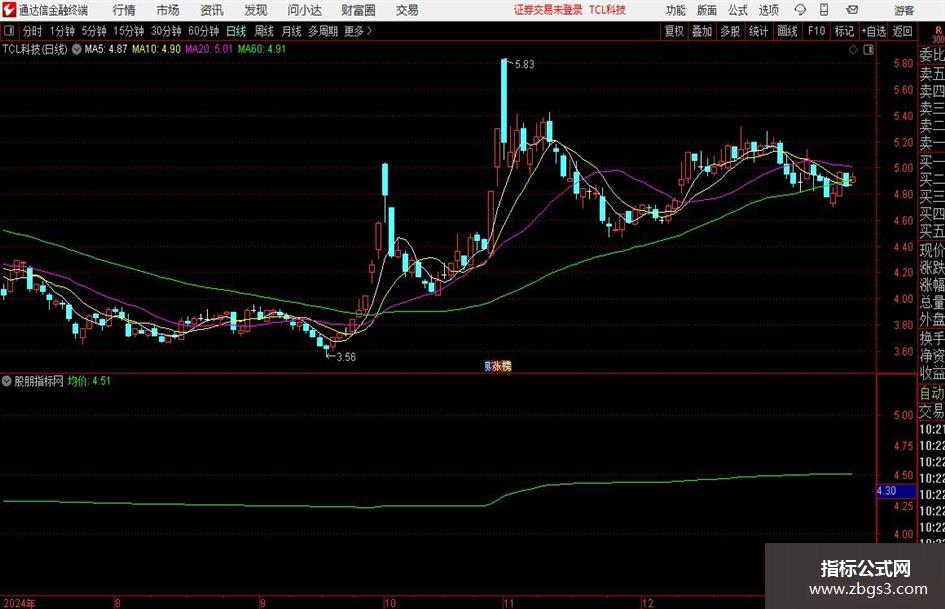Expand the 更多 periods dropdown
Image resolution: width=945 pixels, height=609 pixels.
[358, 31]
